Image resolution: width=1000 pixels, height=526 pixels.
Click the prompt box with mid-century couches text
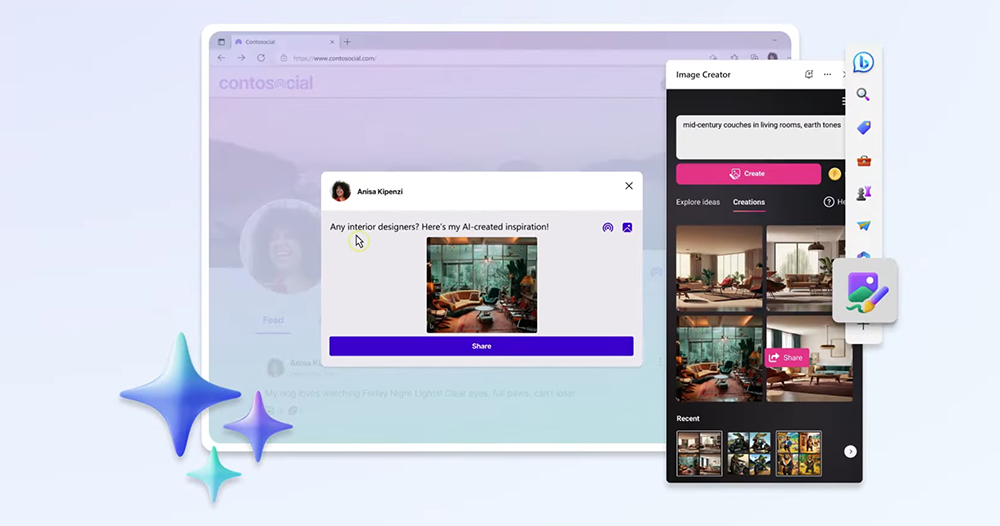tap(761, 137)
